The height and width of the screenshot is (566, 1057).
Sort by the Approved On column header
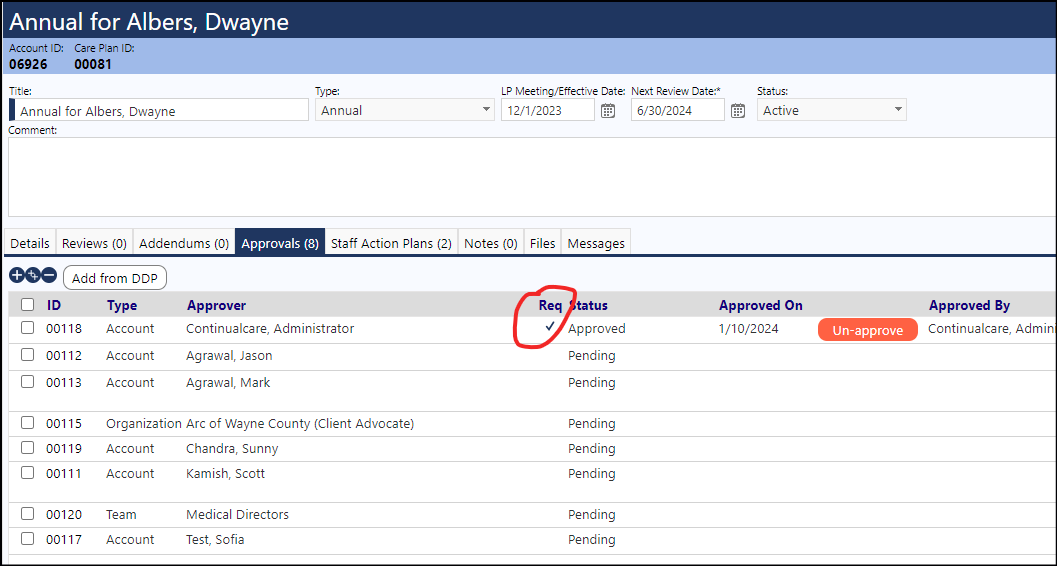click(760, 305)
